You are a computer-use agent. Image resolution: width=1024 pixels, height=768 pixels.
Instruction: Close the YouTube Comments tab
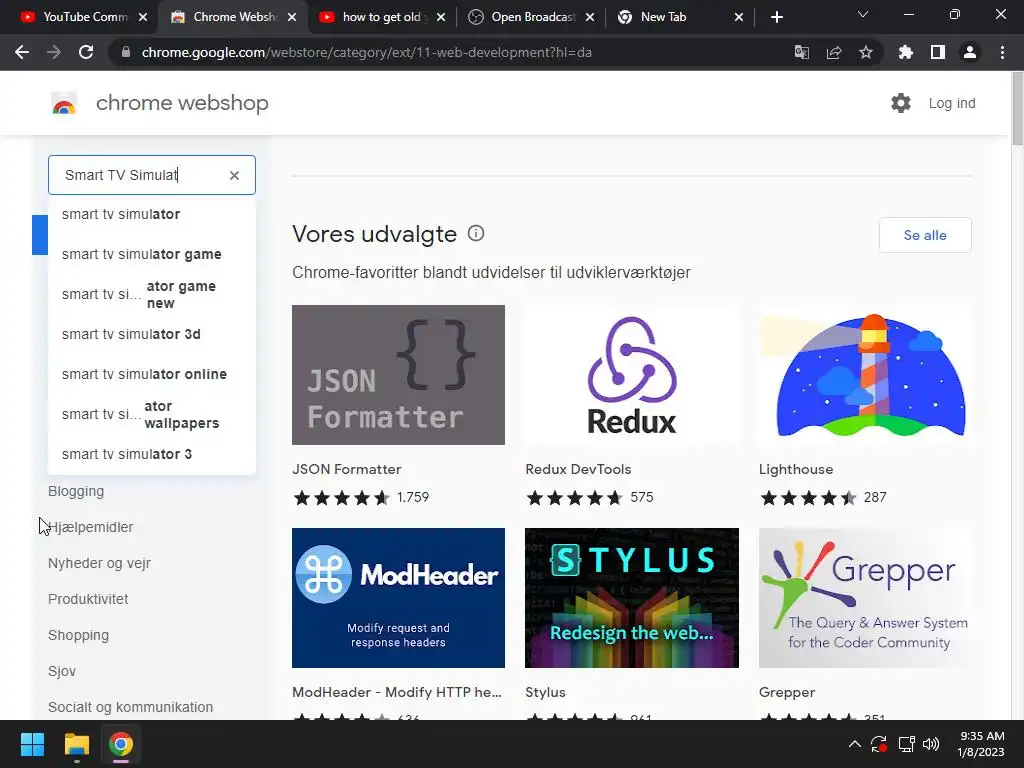pyautogui.click(x=143, y=17)
